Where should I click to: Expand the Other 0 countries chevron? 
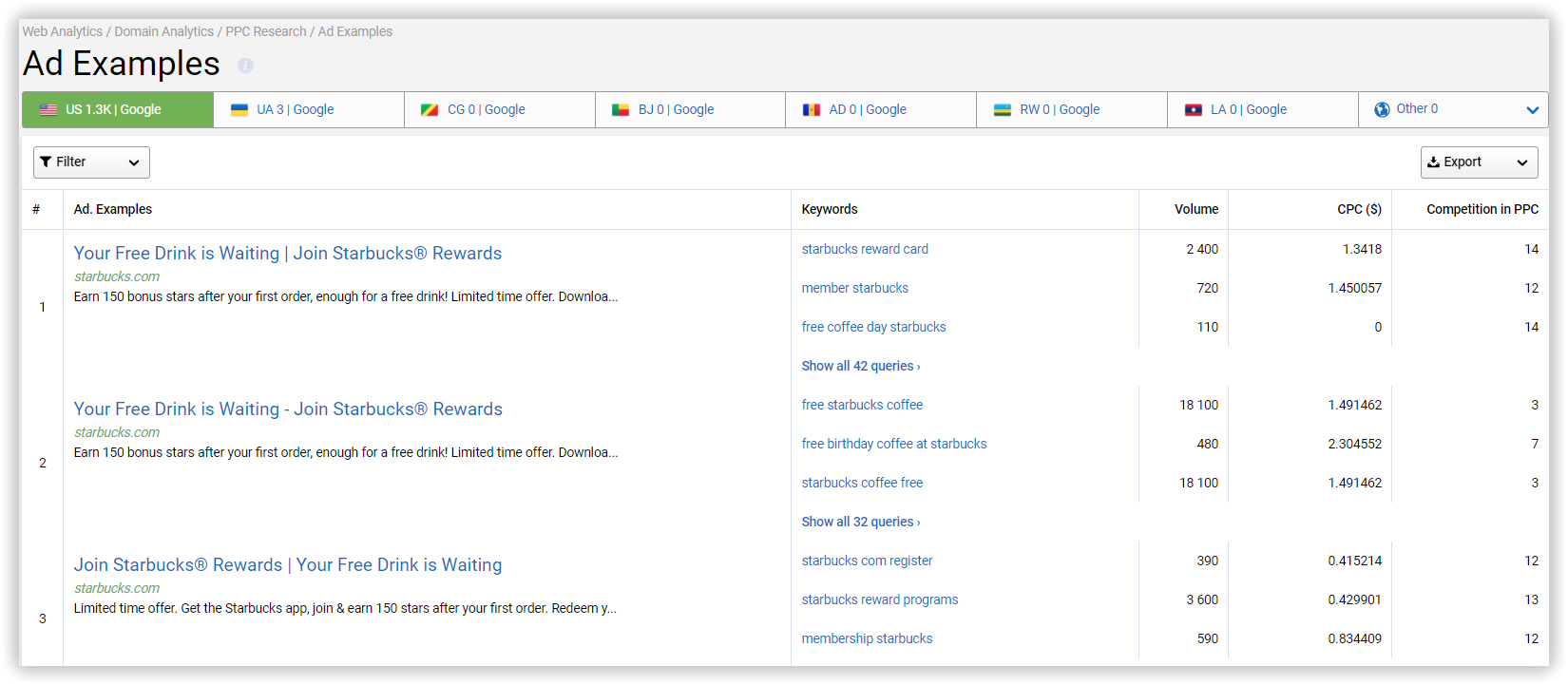pyautogui.click(x=1532, y=110)
